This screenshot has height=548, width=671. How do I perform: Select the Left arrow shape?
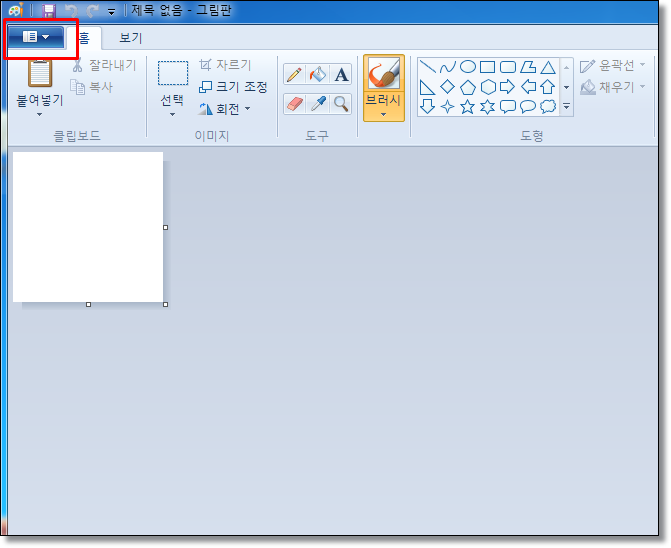coord(528,87)
